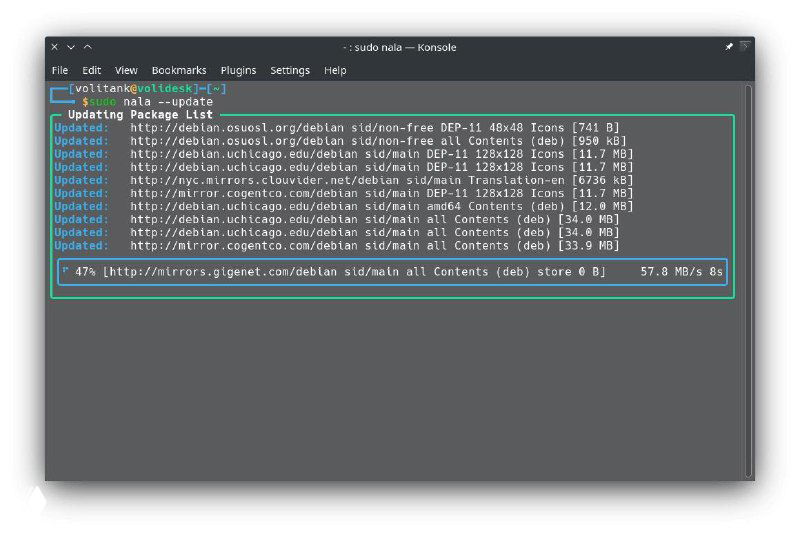Open the Plugins menu
This screenshot has height=534, width=800.
coord(238,70)
